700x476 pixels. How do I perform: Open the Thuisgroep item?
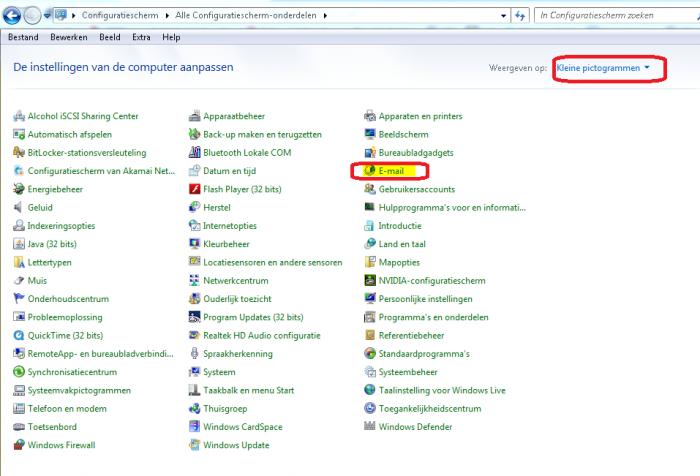[x=218, y=409]
